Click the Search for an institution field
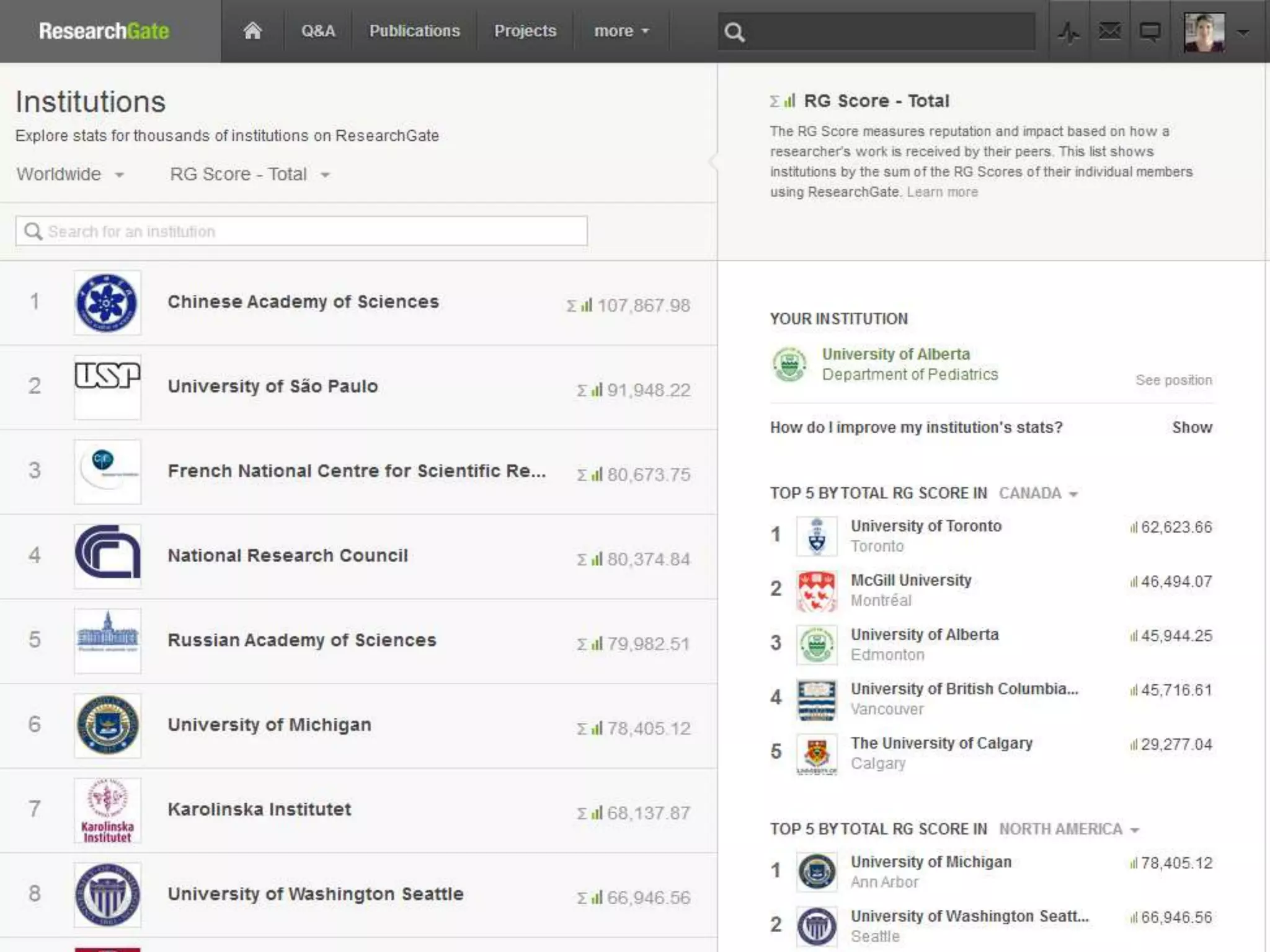Screen dimensions: 1270x952 tap(301, 231)
